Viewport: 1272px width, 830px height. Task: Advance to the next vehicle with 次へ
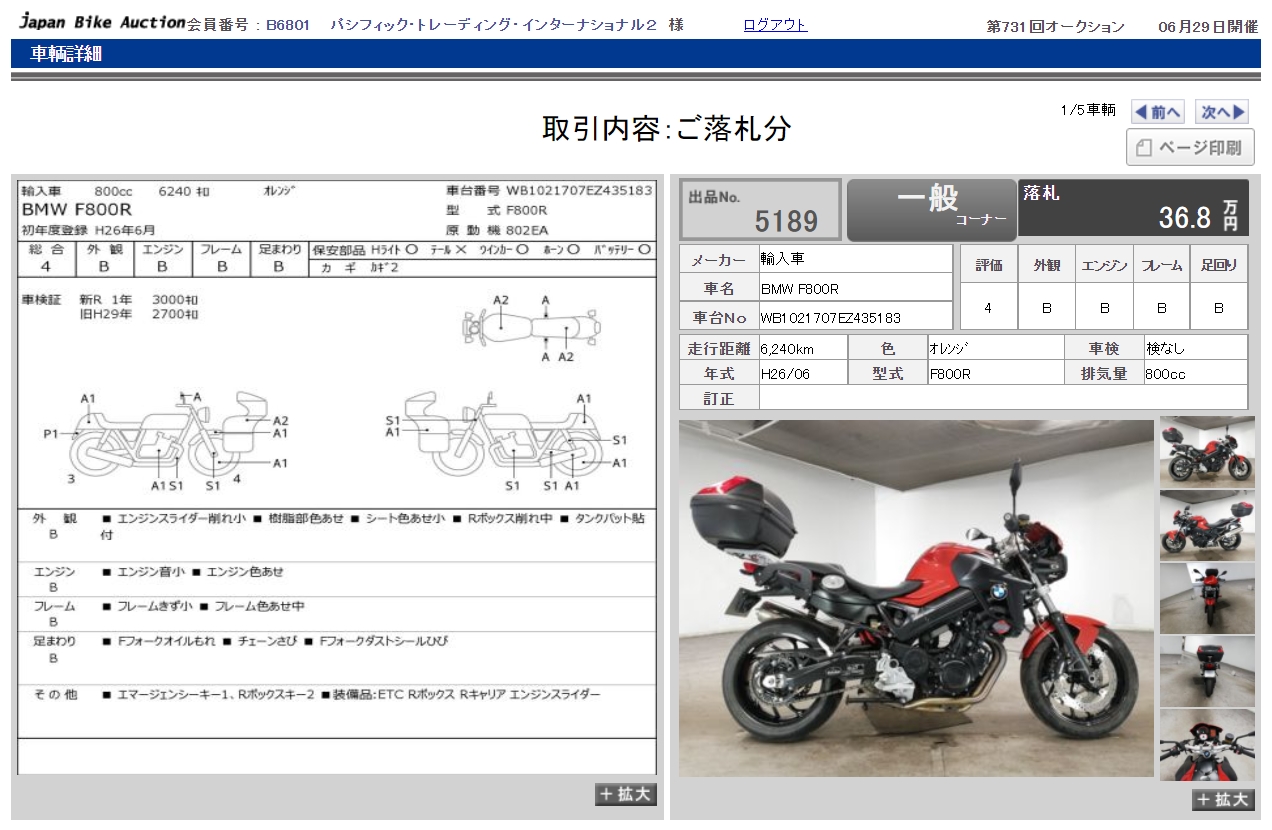(1223, 112)
